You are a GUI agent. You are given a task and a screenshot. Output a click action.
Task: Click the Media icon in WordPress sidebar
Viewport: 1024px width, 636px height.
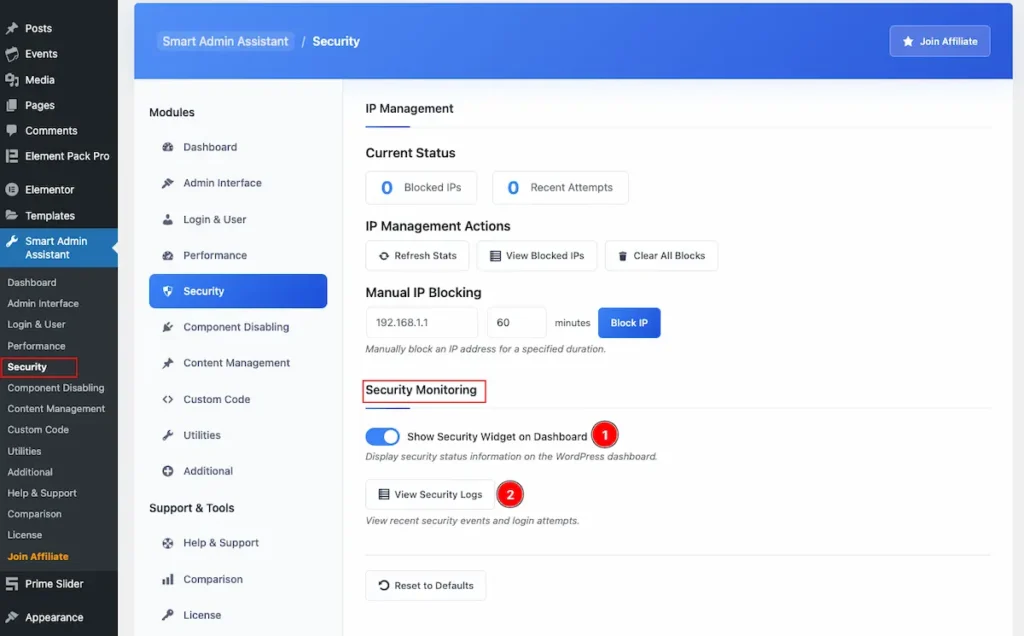pyautogui.click(x=12, y=80)
